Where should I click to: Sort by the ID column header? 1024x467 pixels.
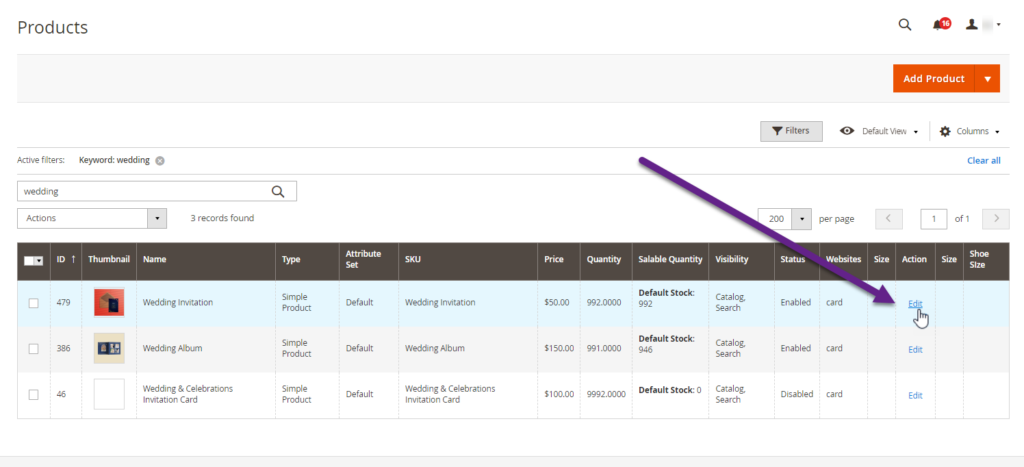[66, 260]
